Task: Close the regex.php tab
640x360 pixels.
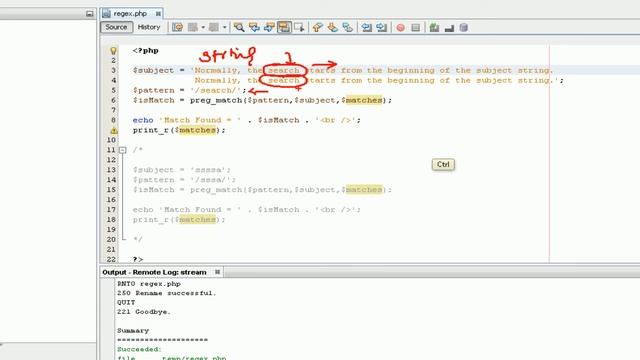Action: pyautogui.click(x=158, y=14)
